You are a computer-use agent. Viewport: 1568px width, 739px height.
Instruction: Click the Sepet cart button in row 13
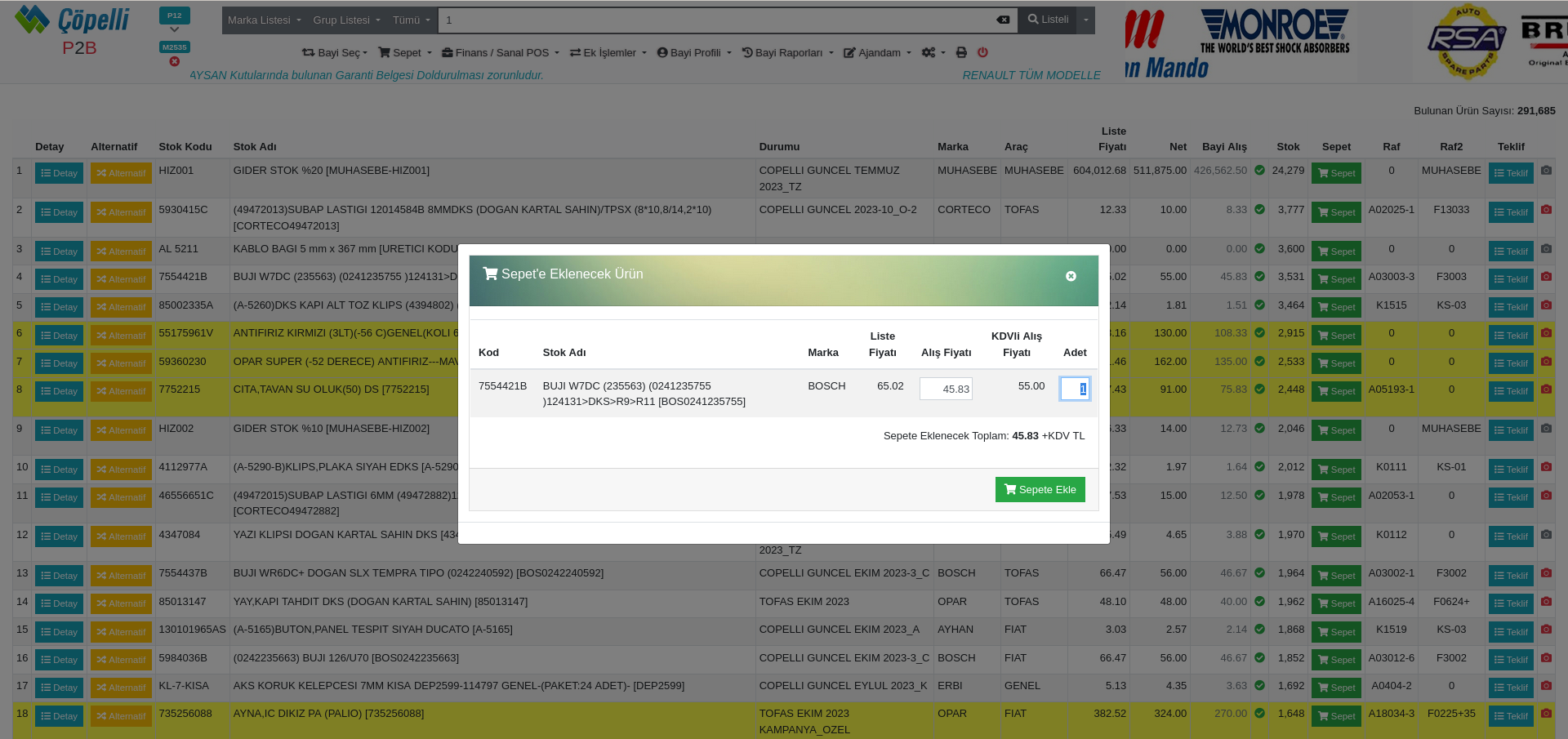(1336, 576)
